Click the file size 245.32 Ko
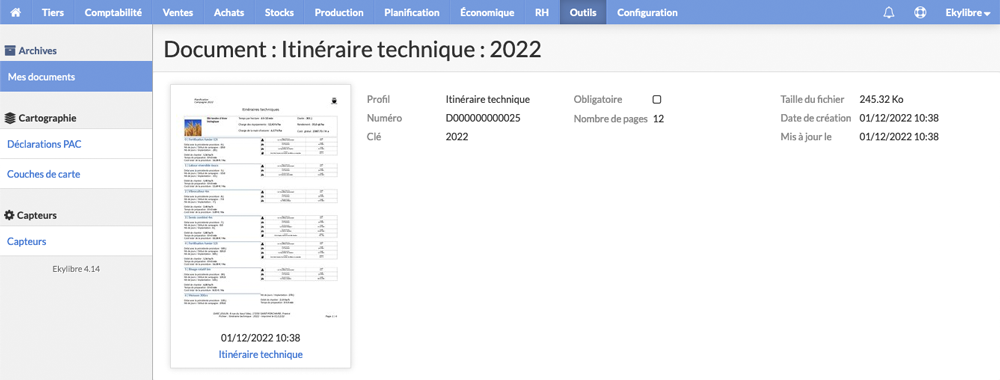1000x380 pixels. (x=881, y=99)
